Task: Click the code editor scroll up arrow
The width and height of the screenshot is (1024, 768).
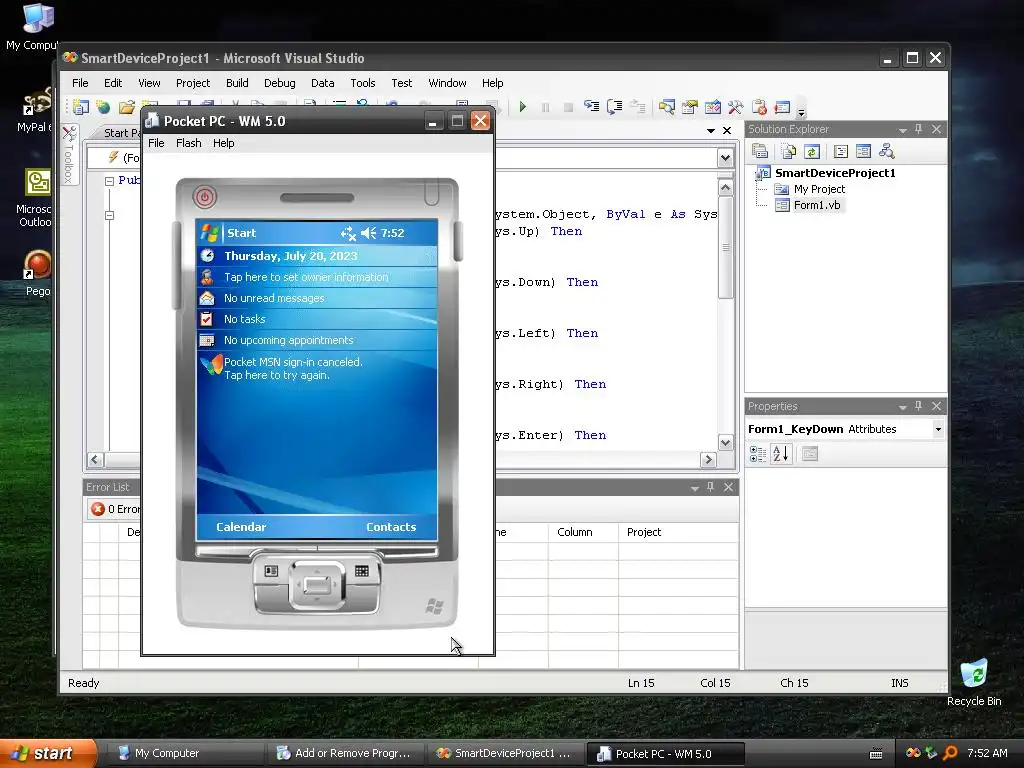Action: coord(726,188)
